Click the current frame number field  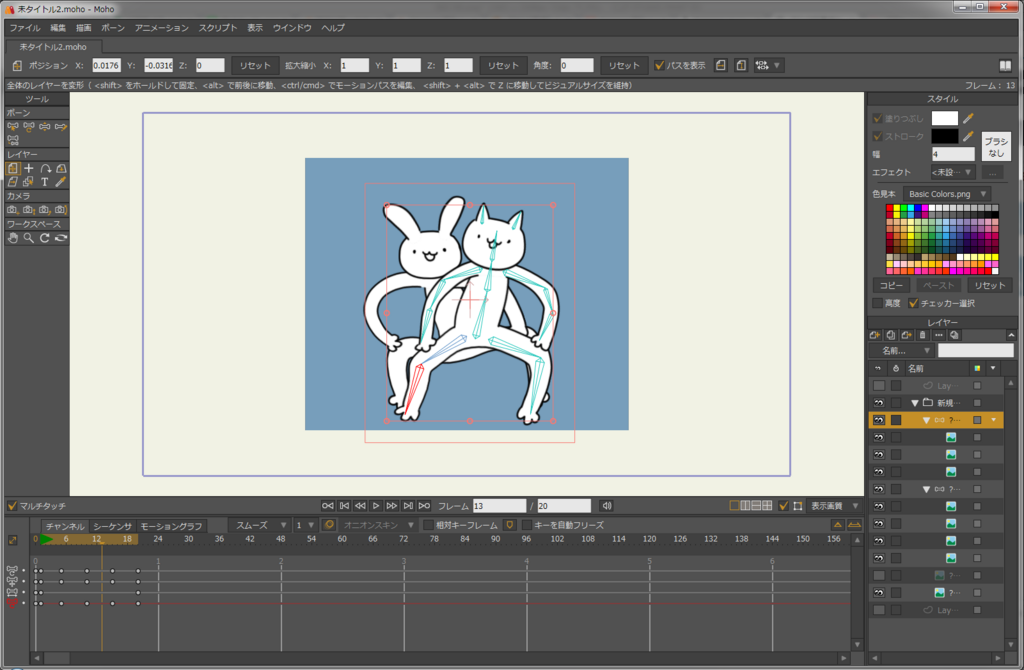pyautogui.click(x=499, y=506)
